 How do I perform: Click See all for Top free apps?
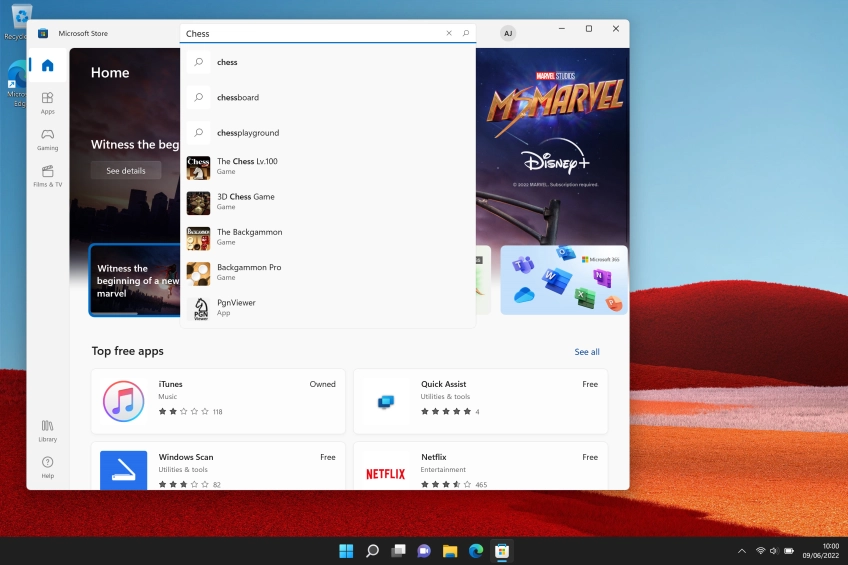[587, 352]
